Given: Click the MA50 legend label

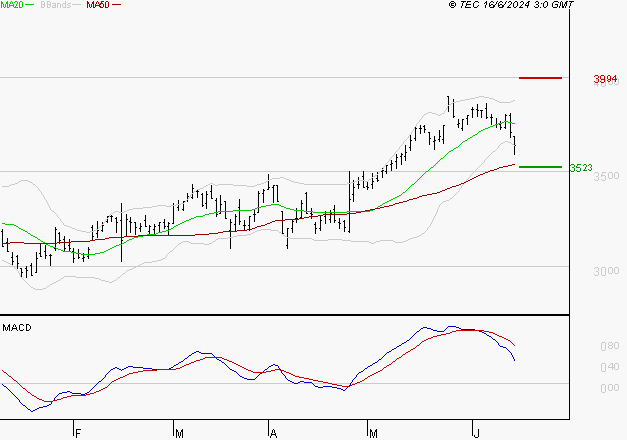Looking at the screenshot, I should 98,5.
